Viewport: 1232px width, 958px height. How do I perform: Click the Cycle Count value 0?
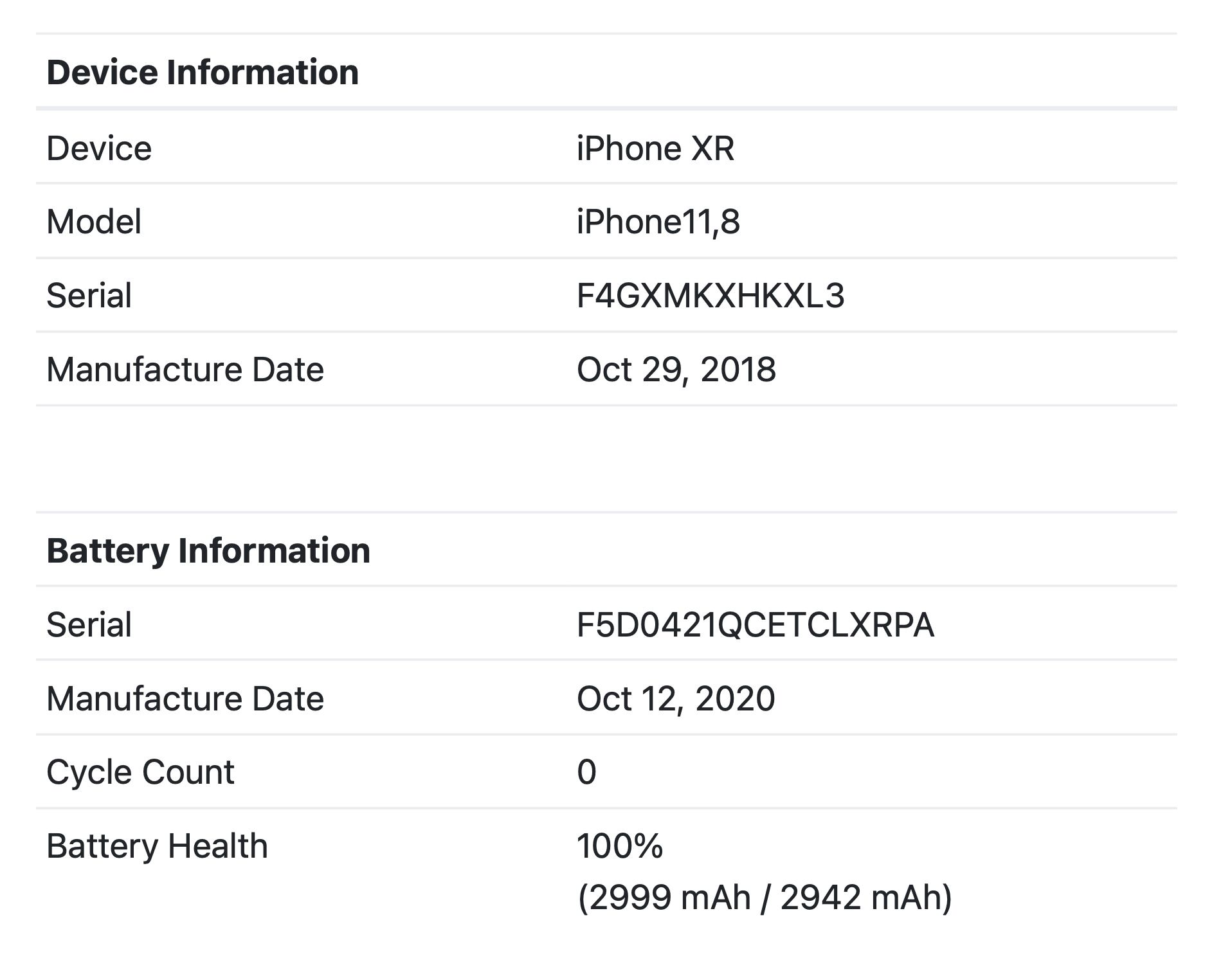586,772
